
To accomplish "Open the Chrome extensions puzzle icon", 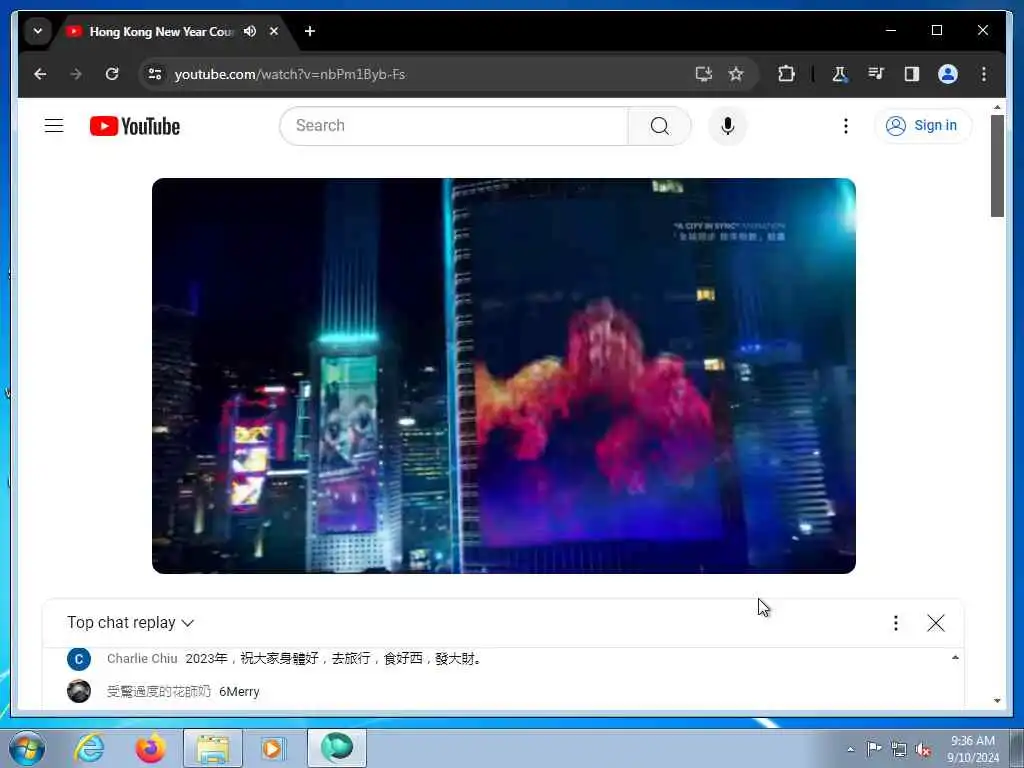I will click(x=786, y=74).
